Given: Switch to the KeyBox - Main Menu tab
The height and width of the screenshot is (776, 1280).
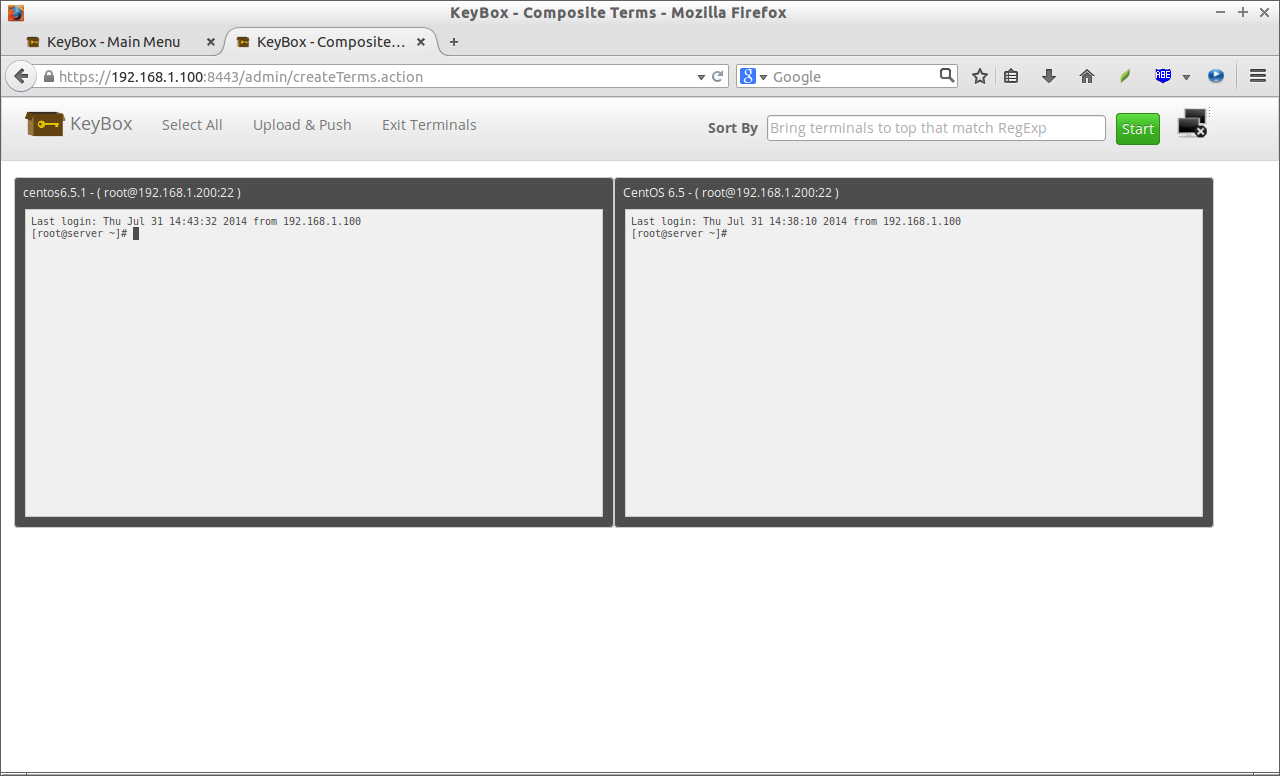Looking at the screenshot, I should (113, 42).
